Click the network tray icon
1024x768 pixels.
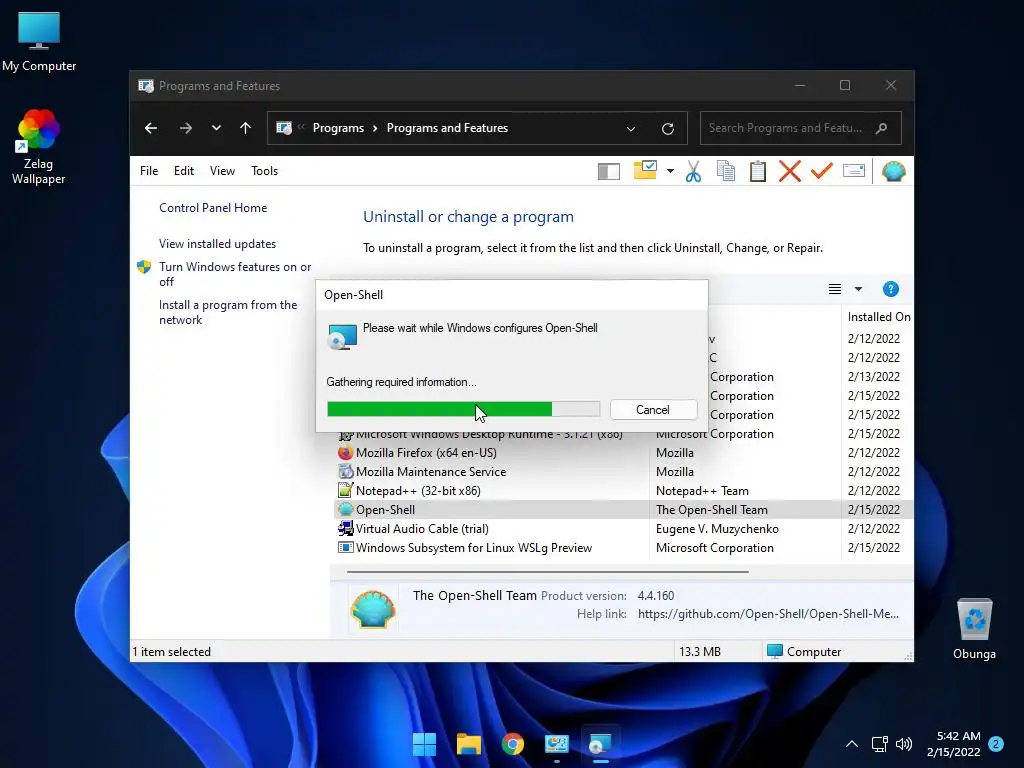click(879, 744)
